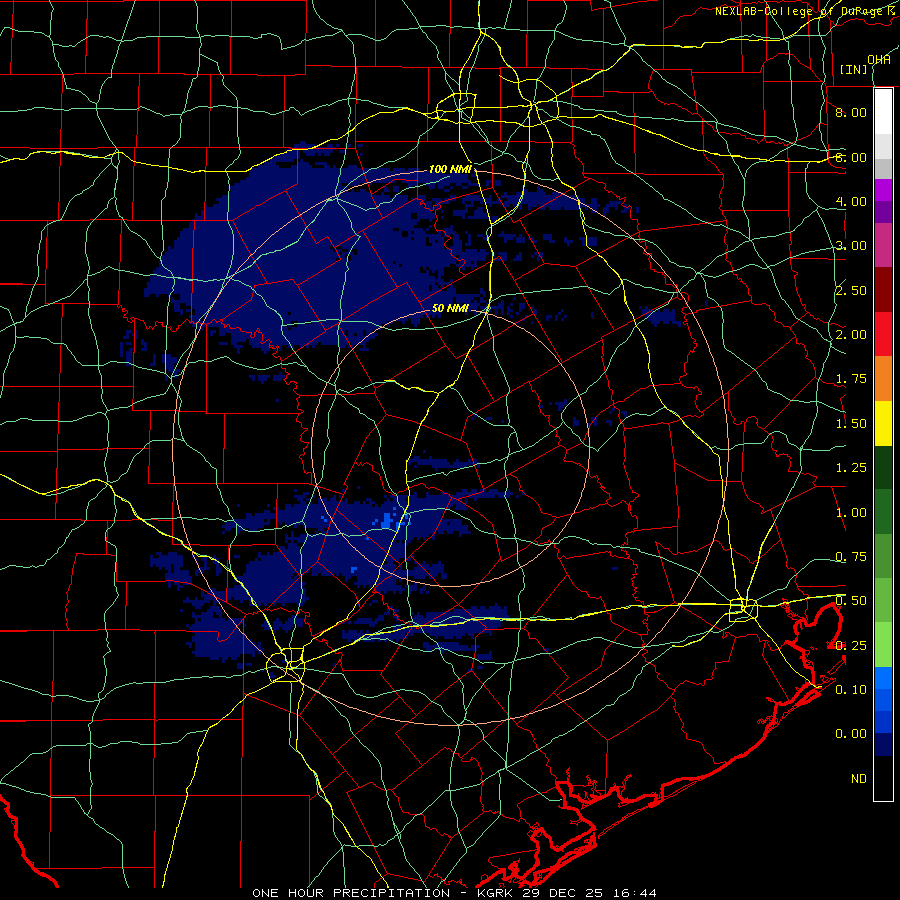The image size is (900, 900).
Task: Click the 2.00 legend value
Action: (851, 335)
